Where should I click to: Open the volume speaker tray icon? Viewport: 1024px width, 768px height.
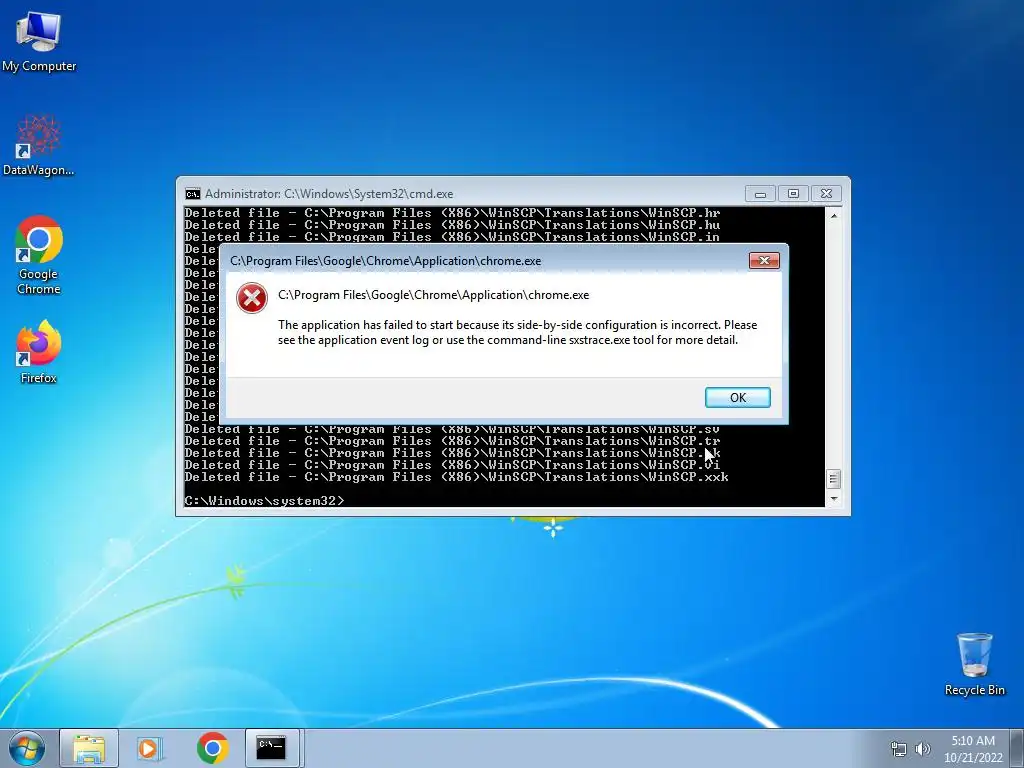(922, 749)
